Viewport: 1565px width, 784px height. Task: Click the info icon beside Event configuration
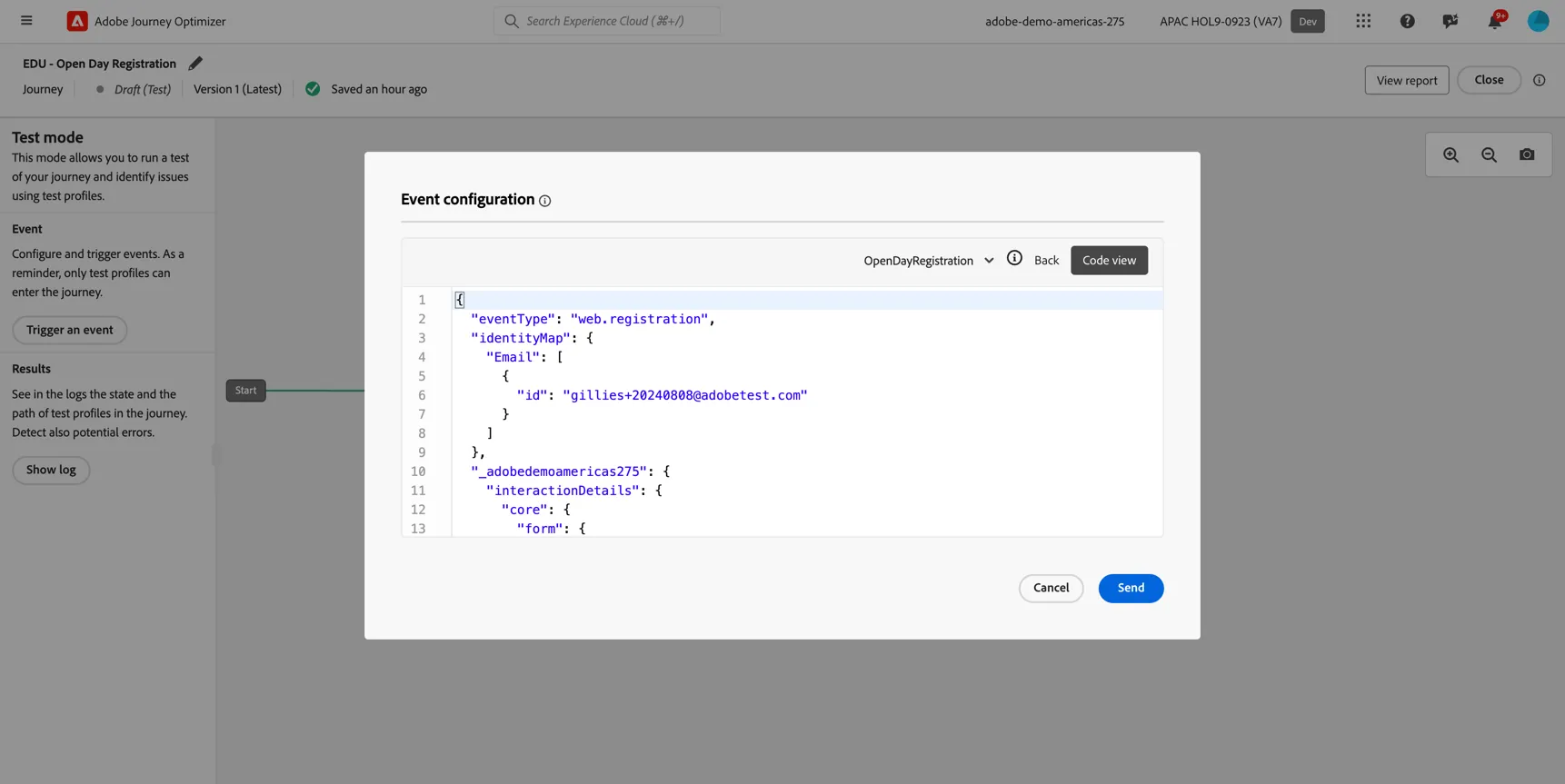pos(544,201)
